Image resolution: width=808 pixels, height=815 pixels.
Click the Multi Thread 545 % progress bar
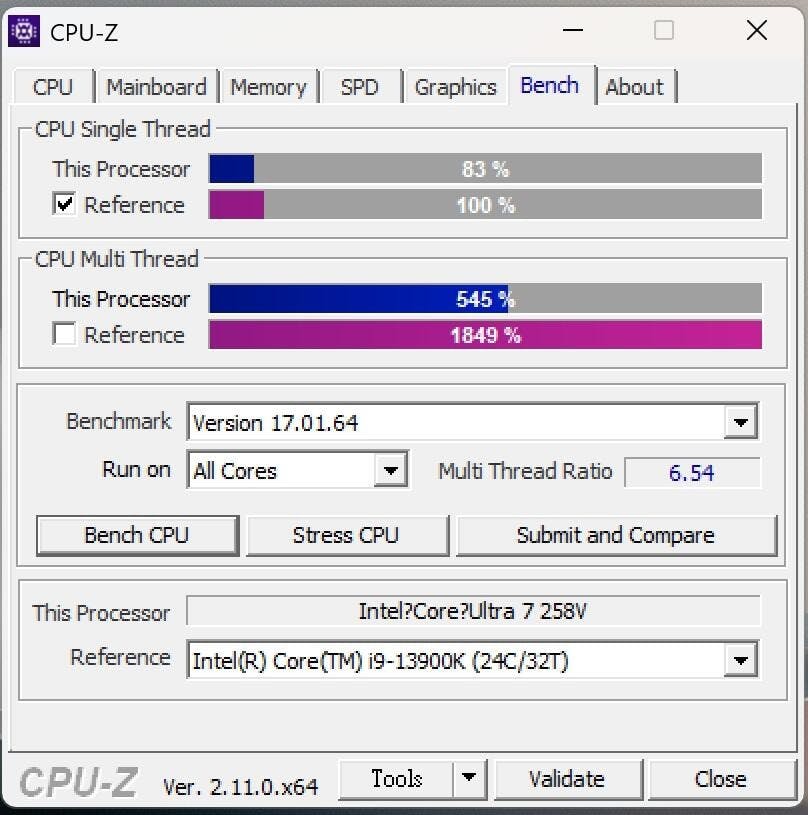[485, 298]
